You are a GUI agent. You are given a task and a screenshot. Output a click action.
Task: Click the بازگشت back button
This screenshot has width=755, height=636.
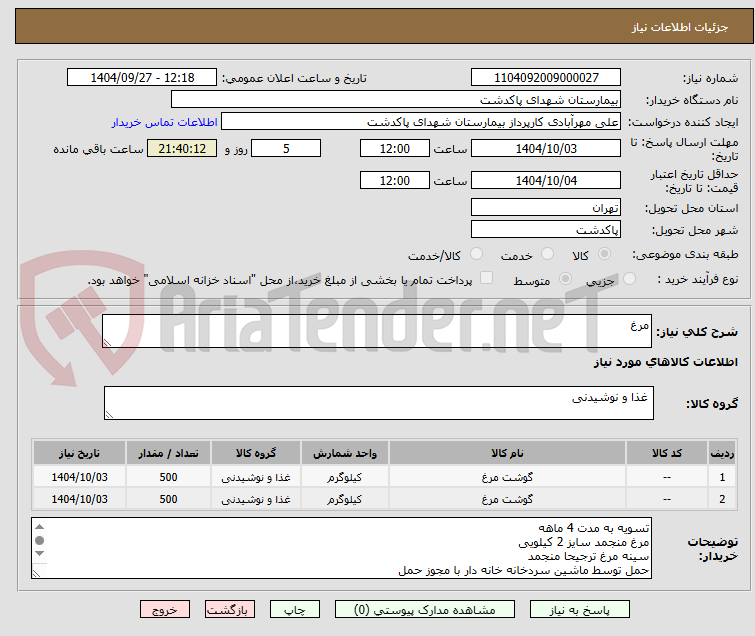coord(229,609)
